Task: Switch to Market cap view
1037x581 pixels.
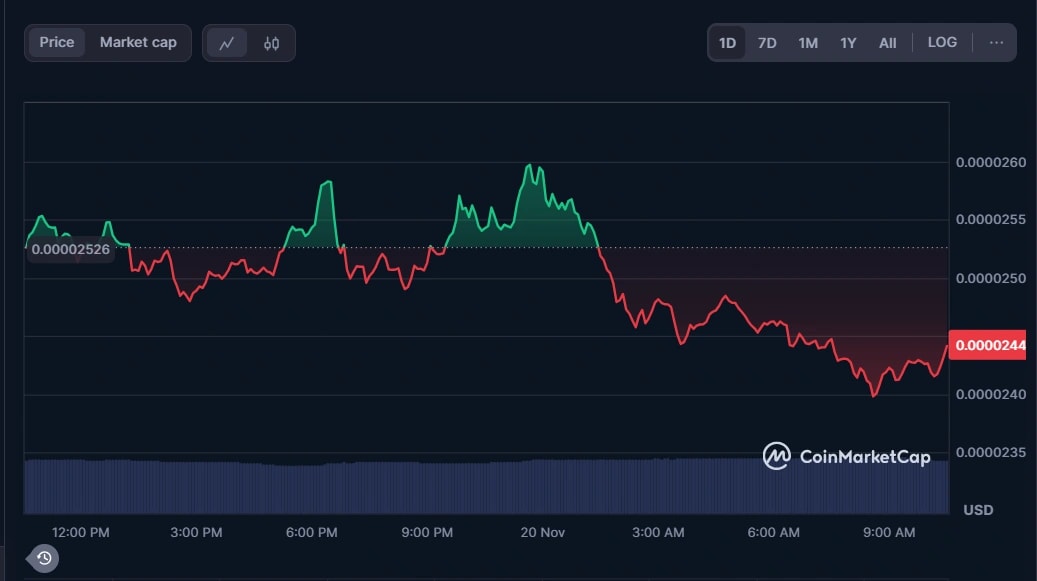Action: [x=138, y=42]
